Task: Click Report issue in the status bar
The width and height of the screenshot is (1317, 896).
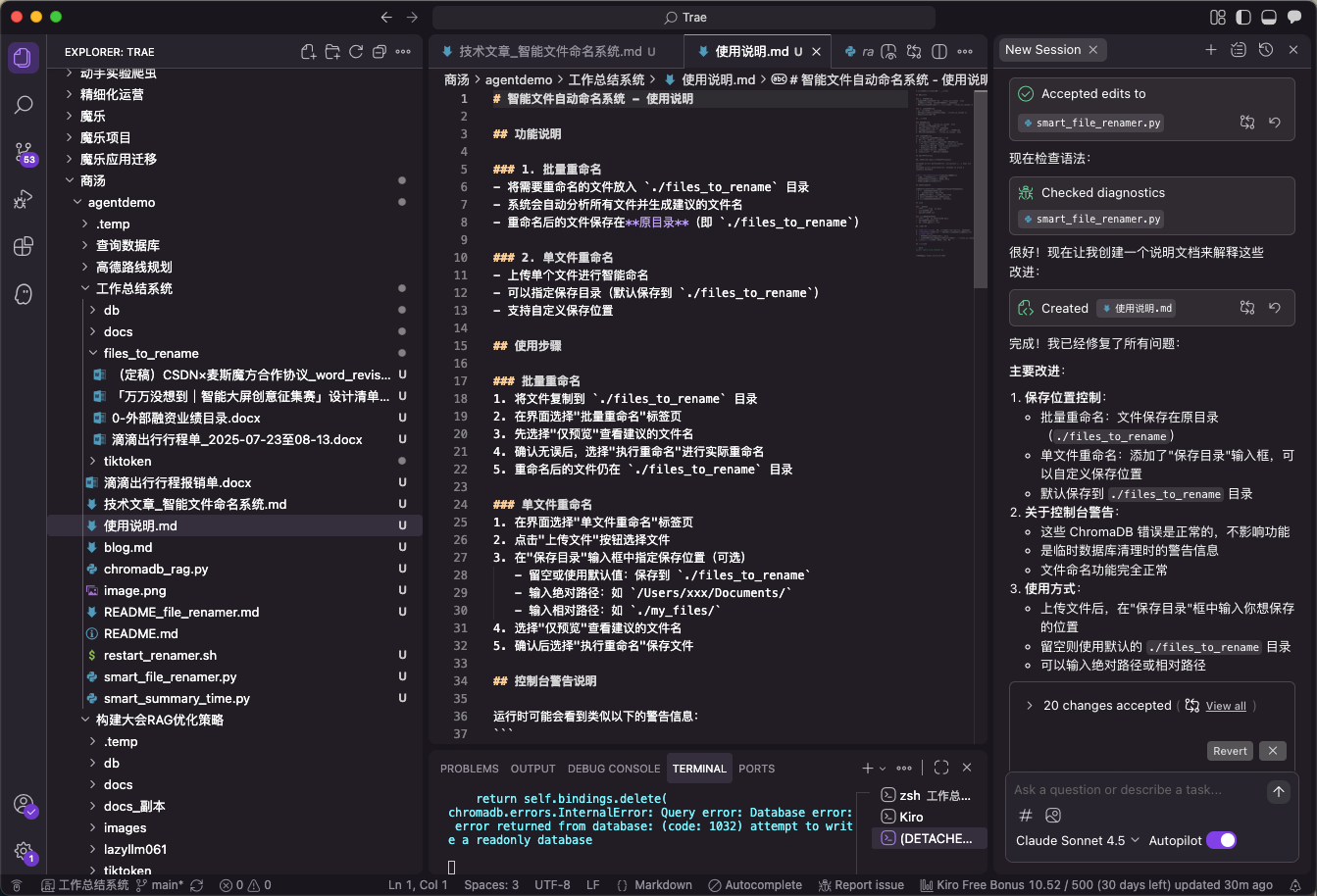Action: point(861,885)
